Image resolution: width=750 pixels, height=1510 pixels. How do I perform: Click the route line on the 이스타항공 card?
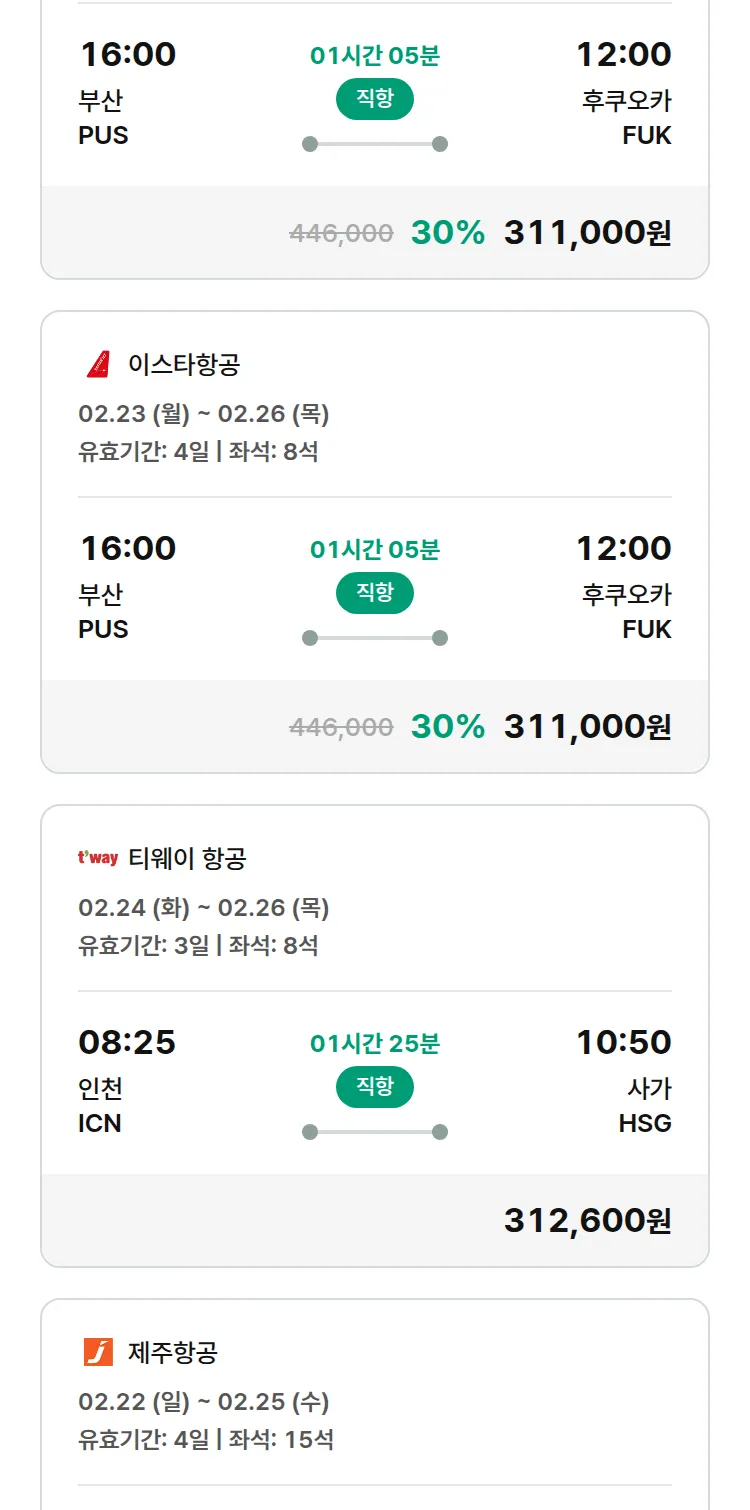pos(375,638)
